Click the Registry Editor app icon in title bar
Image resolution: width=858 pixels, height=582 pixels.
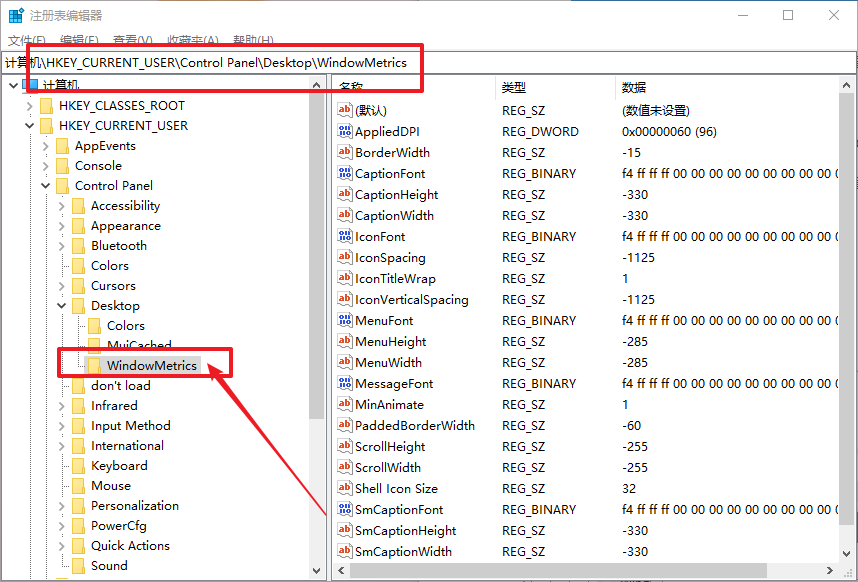(x=16, y=15)
